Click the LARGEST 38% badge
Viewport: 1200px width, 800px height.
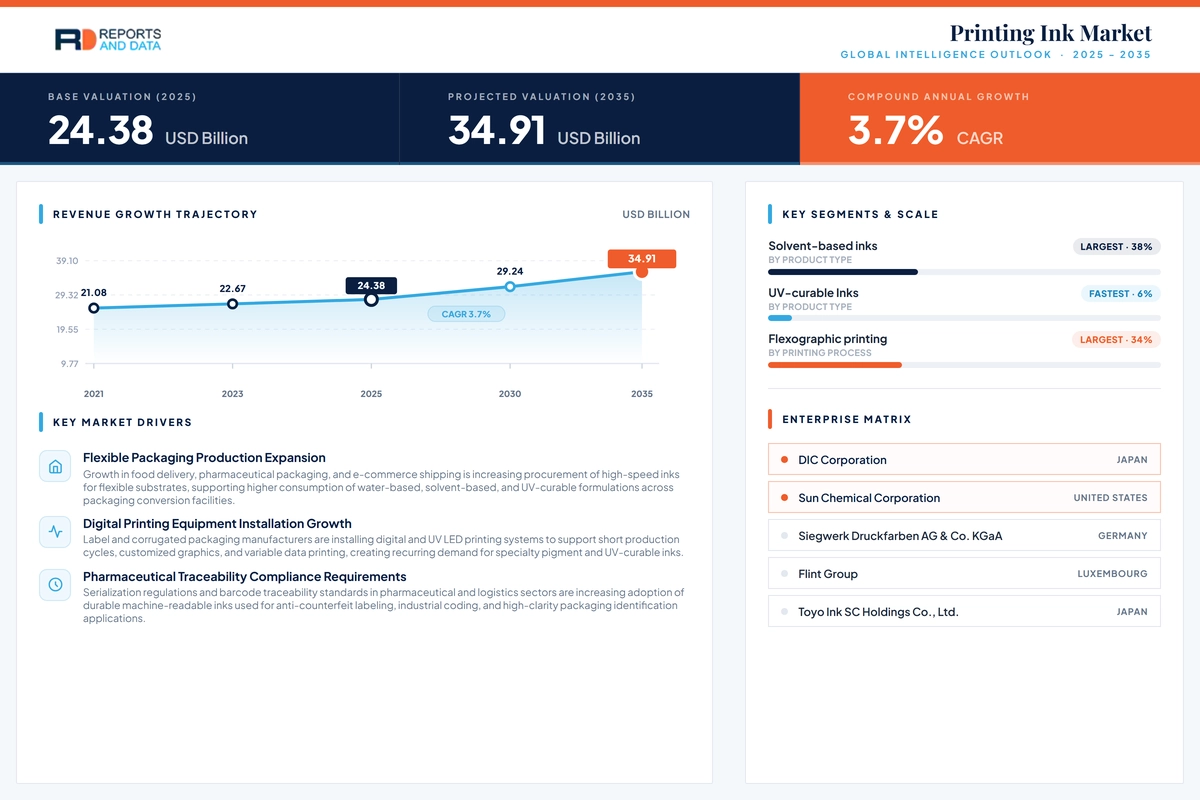1116,246
